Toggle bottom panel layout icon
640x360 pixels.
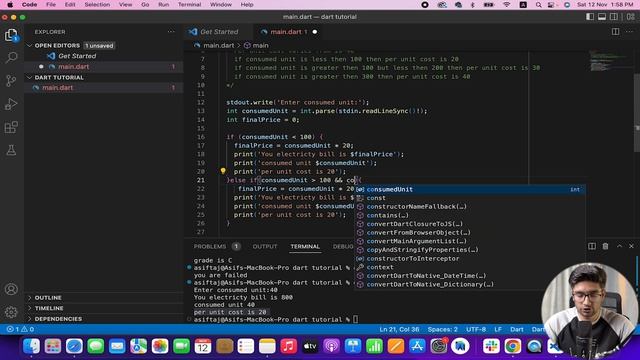click(602, 17)
